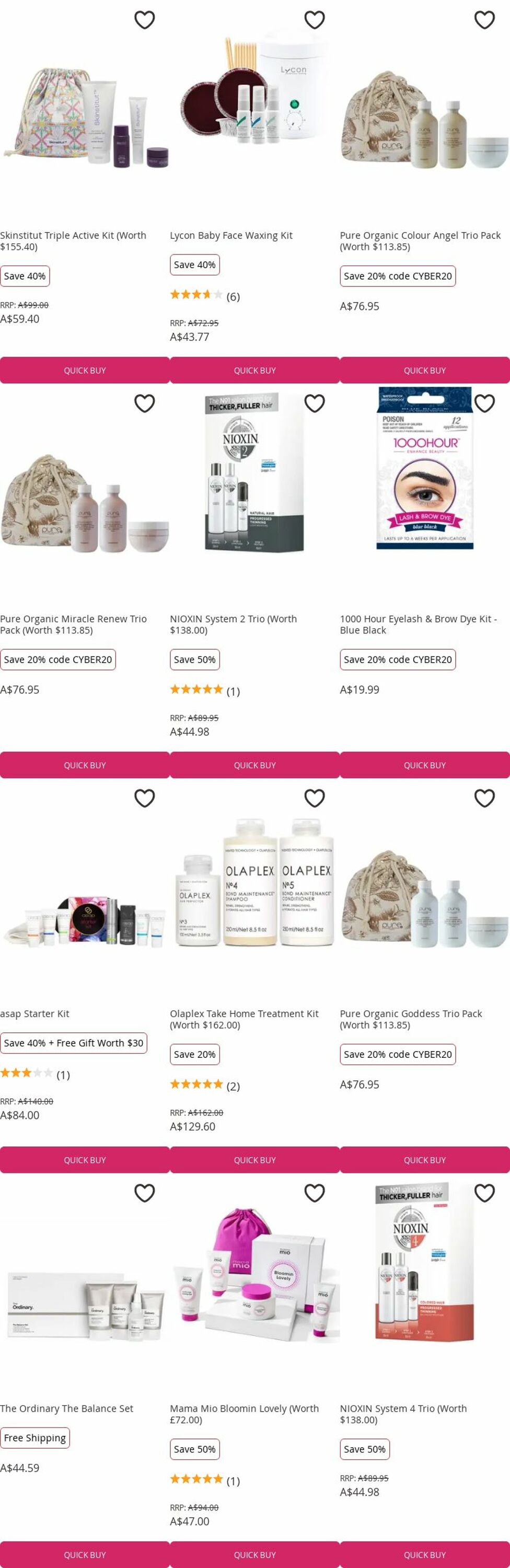Heart the 1000 Hour Eyelash Brow Dye Kit
The width and height of the screenshot is (510, 1568).
[x=484, y=403]
